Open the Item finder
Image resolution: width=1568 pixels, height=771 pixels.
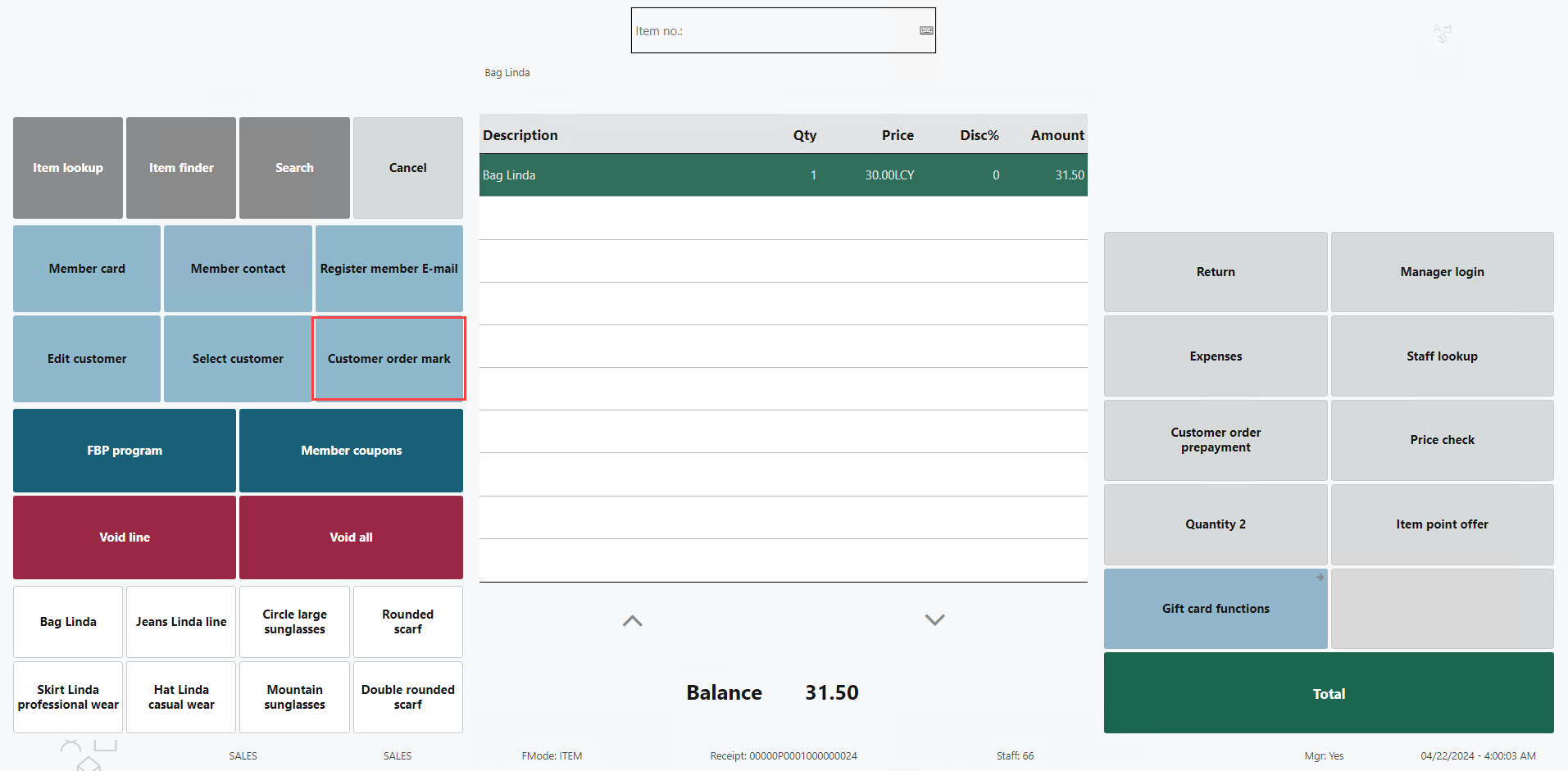pos(181,168)
